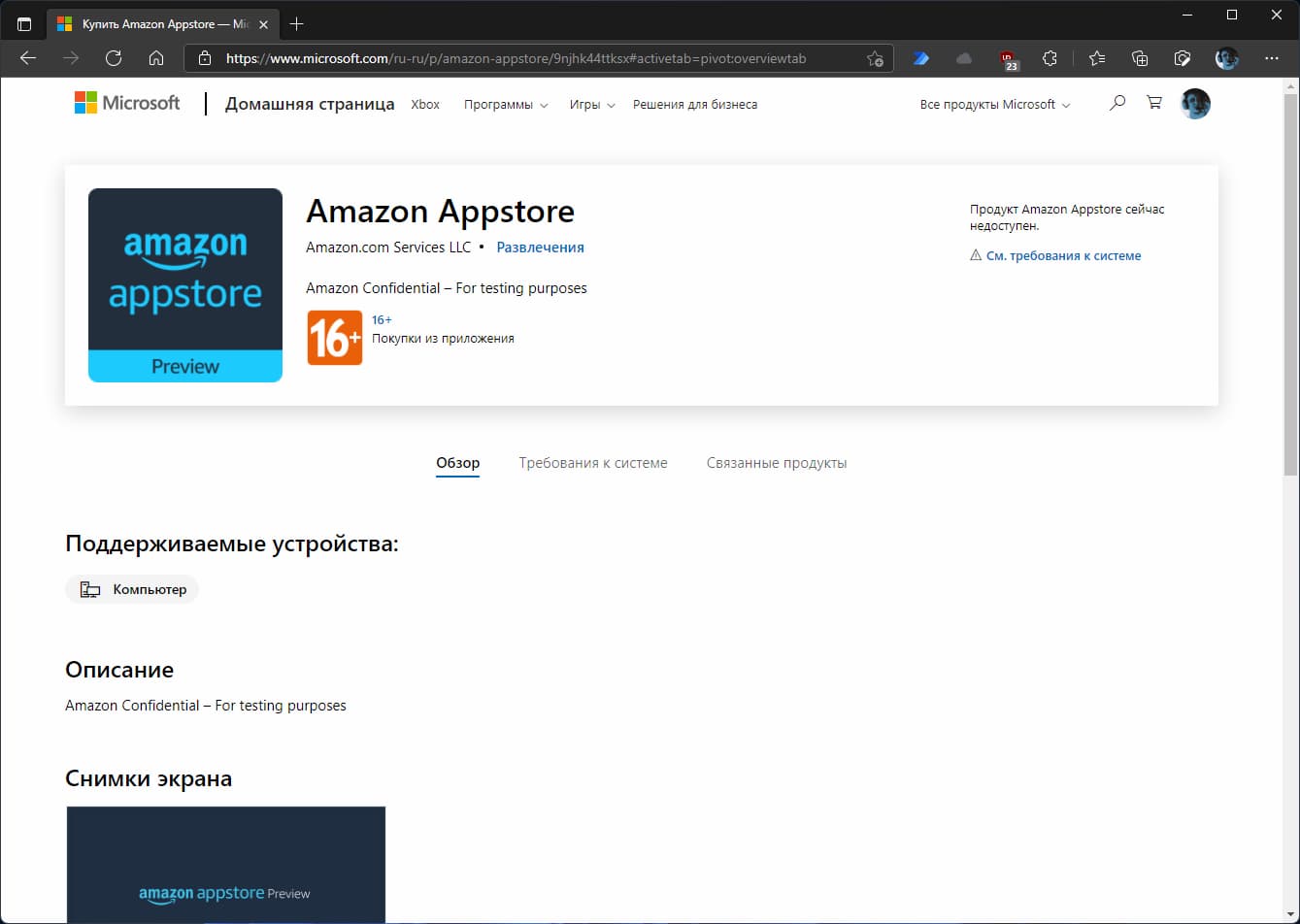Click the Amazon.com Services LLC publisher text
The image size is (1300, 924).
[x=388, y=247]
